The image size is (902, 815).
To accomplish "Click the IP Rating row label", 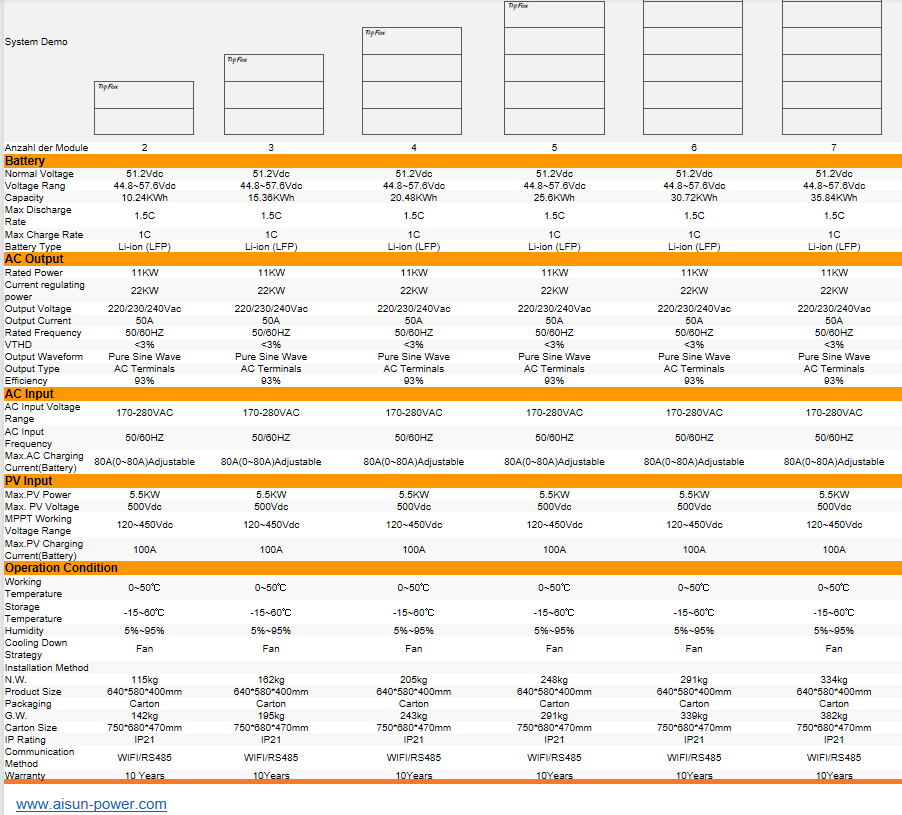I will [x=25, y=740].
